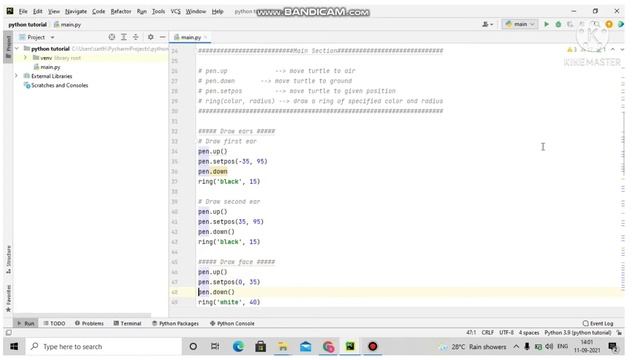Open the Event Log
The width and height of the screenshot is (640, 360).
[598, 323]
